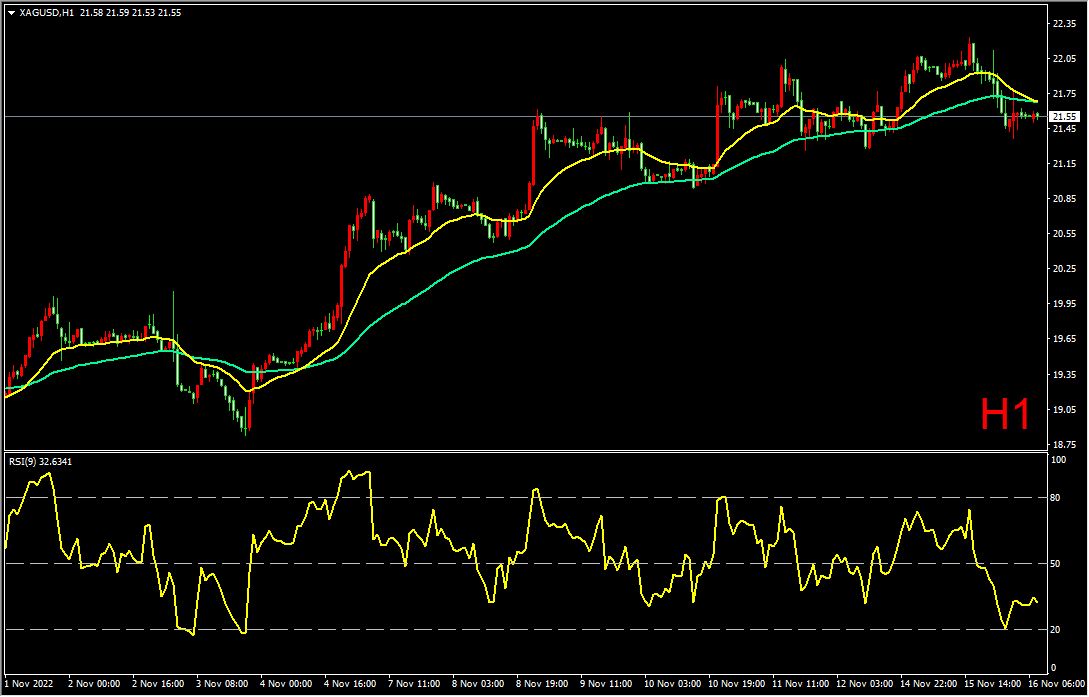Click the 22.35 price axis label
1089x697 pixels.
pos(1065,24)
